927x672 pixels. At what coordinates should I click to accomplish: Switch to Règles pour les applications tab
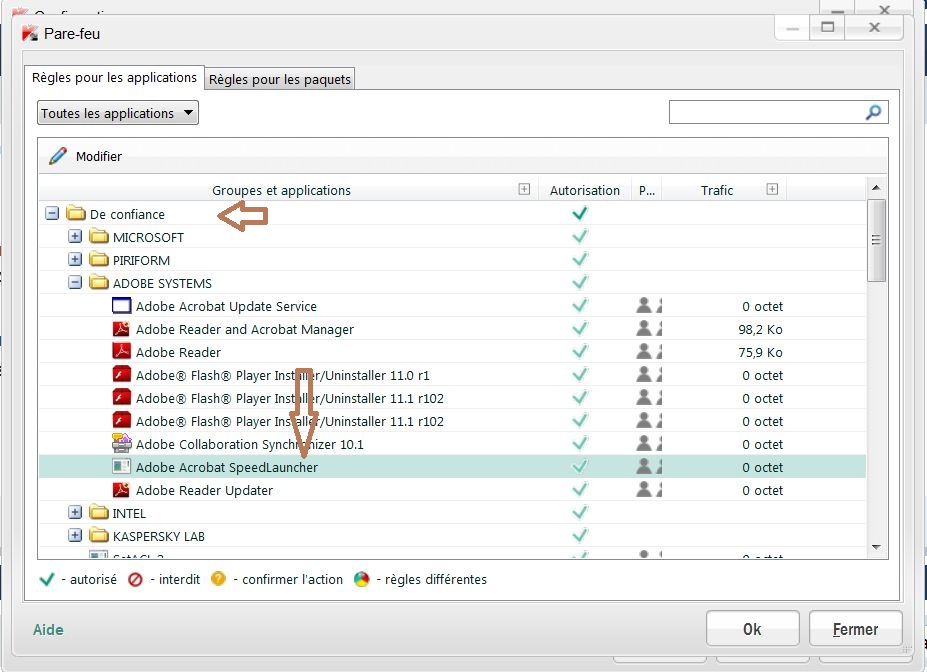click(x=114, y=77)
